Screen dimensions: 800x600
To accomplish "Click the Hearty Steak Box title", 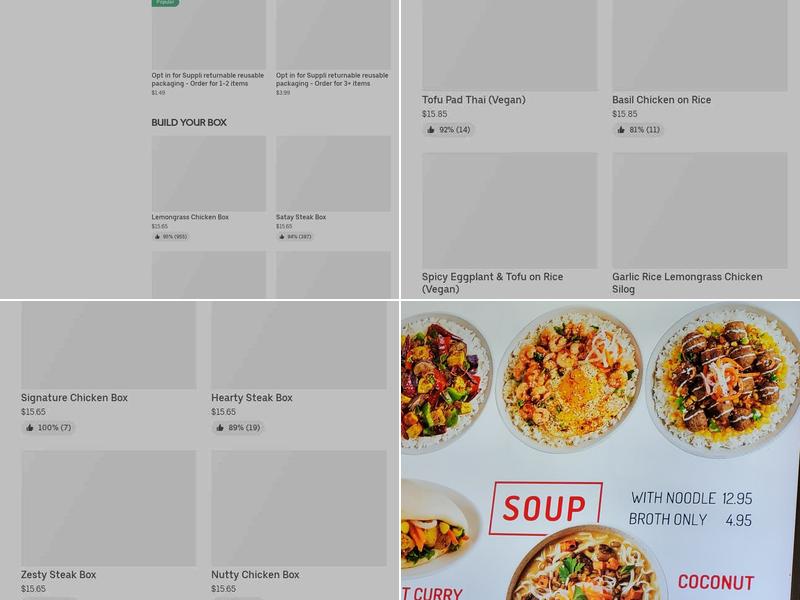I will coord(252,398).
